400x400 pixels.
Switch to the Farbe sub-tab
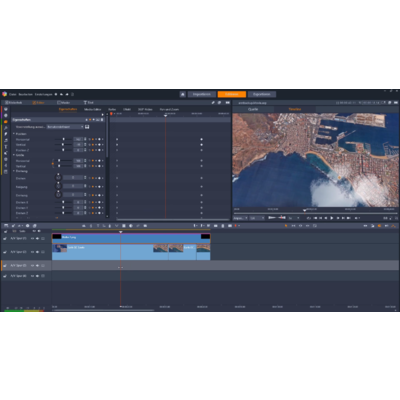112,109
